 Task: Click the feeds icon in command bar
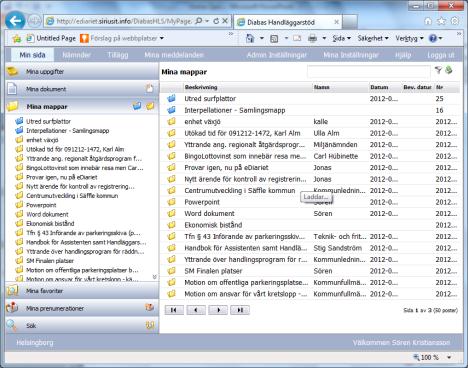coord(274,39)
